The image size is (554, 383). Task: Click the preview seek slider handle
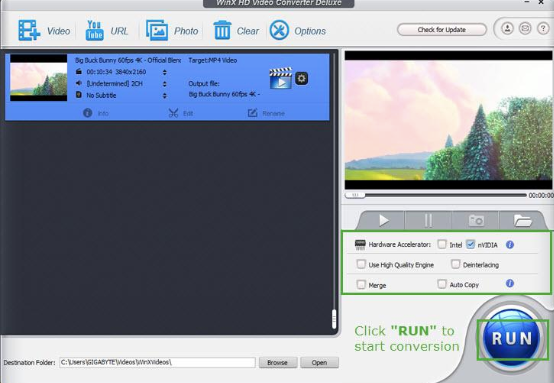point(355,195)
